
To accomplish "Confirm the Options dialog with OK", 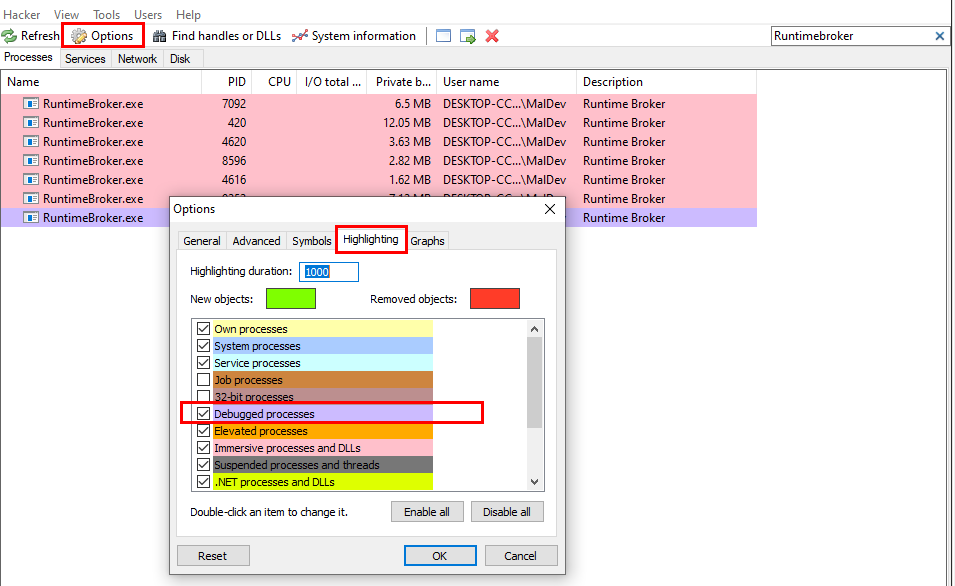I will 440,556.
